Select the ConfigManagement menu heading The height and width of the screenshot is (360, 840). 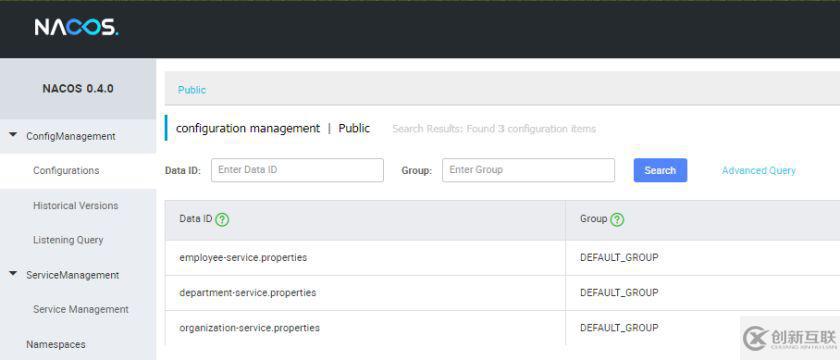click(x=71, y=137)
